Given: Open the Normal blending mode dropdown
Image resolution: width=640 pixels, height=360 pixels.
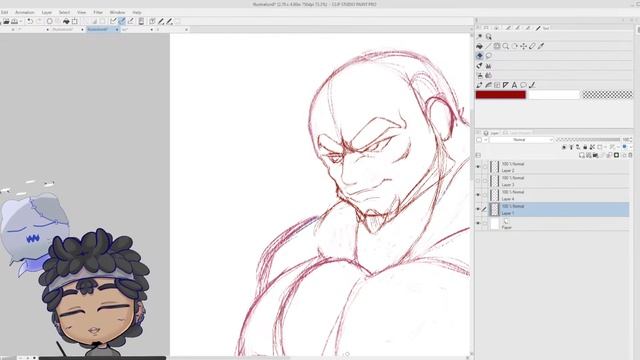Looking at the screenshot, I should pyautogui.click(x=521, y=140).
